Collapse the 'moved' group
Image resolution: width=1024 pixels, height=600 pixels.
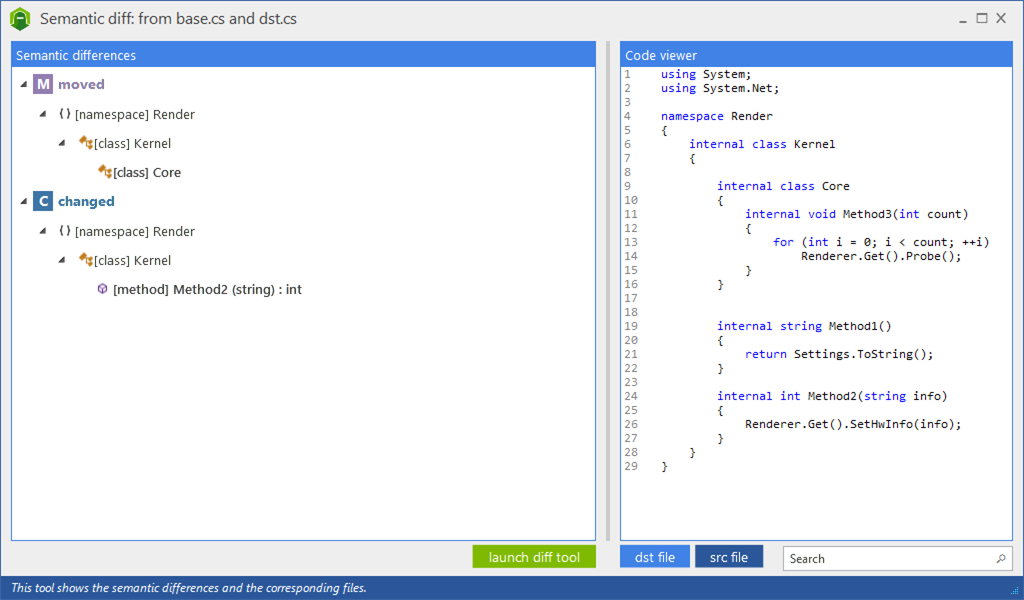(x=23, y=85)
